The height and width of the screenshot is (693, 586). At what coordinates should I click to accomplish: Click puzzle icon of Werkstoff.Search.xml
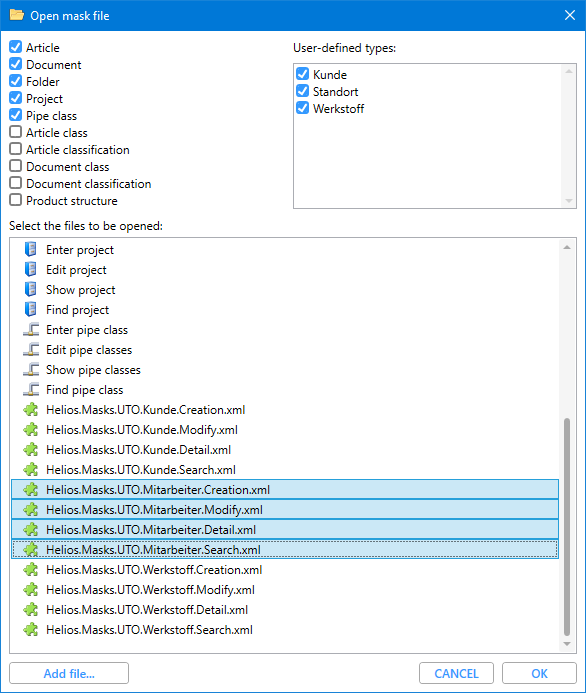pos(31,630)
